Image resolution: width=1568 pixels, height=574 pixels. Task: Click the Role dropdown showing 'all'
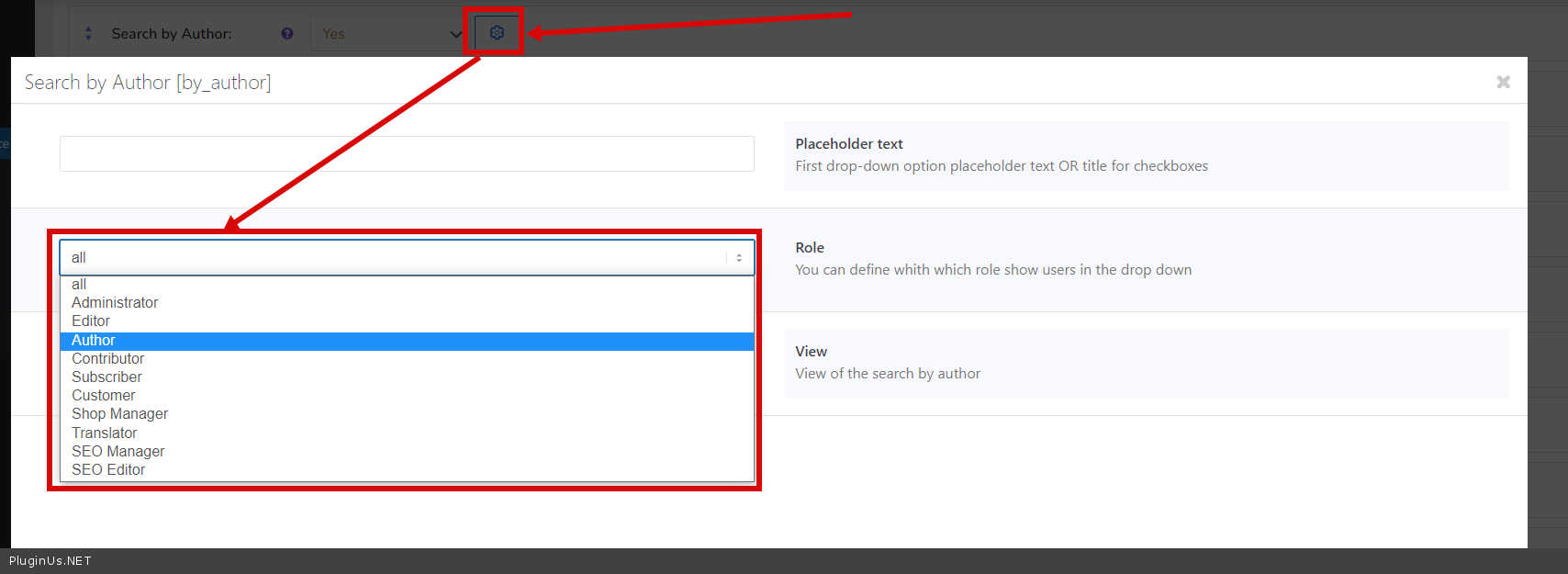395,258
